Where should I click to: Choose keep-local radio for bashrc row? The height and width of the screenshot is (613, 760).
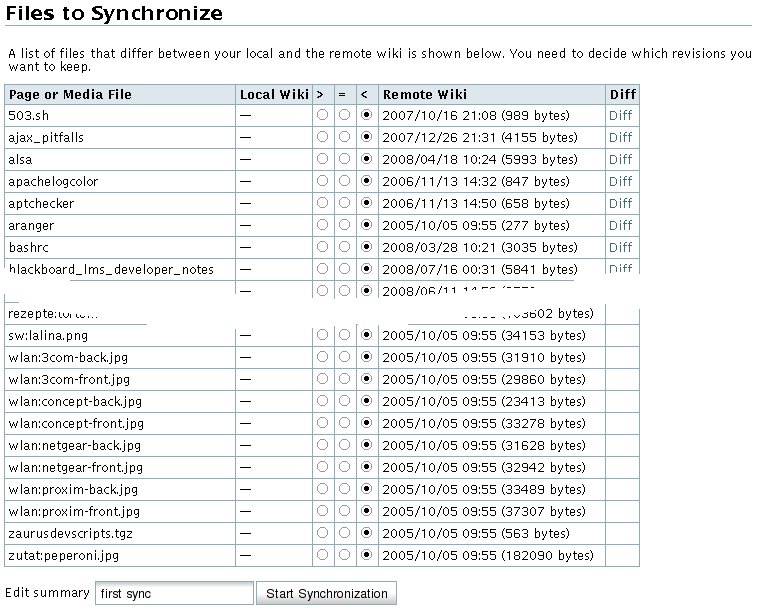(x=322, y=247)
